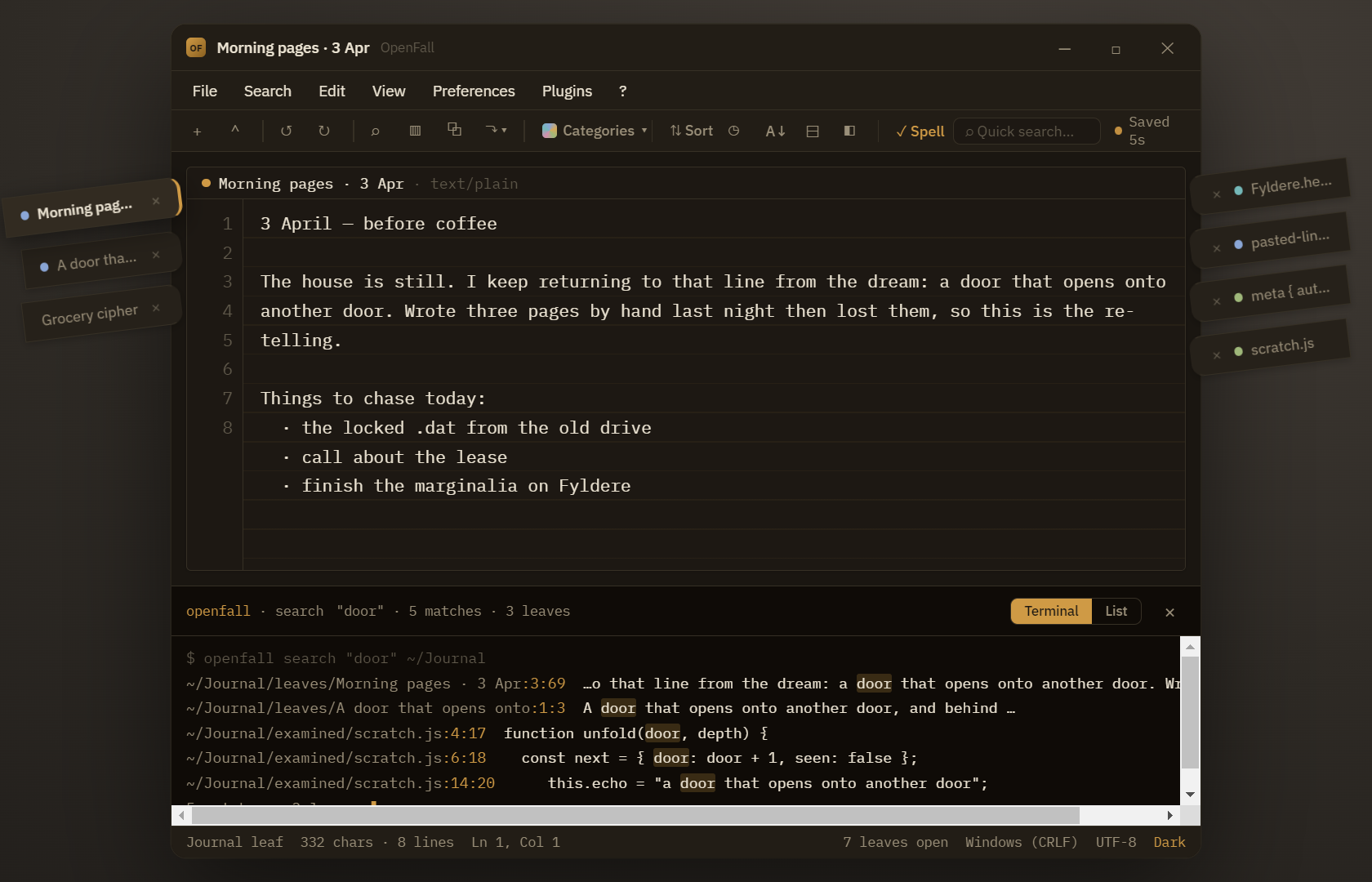The height and width of the screenshot is (882, 1372).
Task: Close the A door tha... leaf tab
Action: click(x=156, y=255)
